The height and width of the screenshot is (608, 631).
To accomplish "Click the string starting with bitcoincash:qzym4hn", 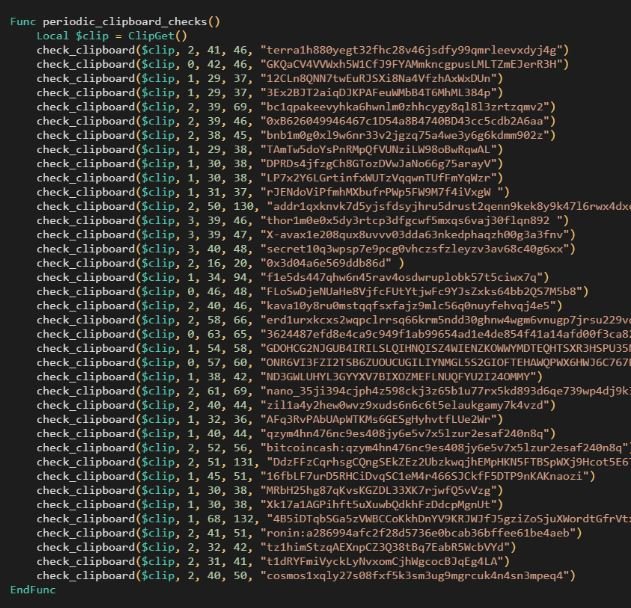I will click(445, 448).
